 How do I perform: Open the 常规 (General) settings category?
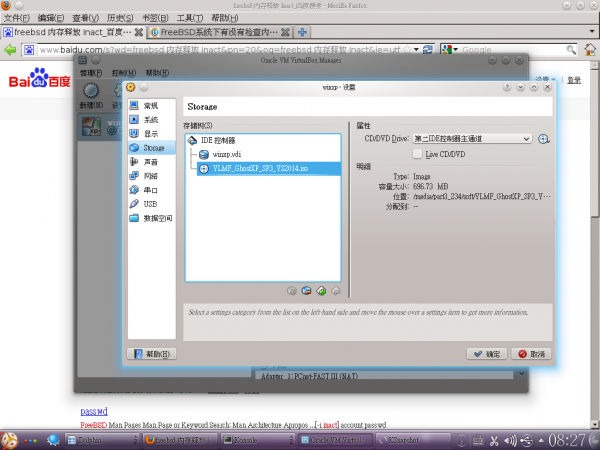point(152,105)
